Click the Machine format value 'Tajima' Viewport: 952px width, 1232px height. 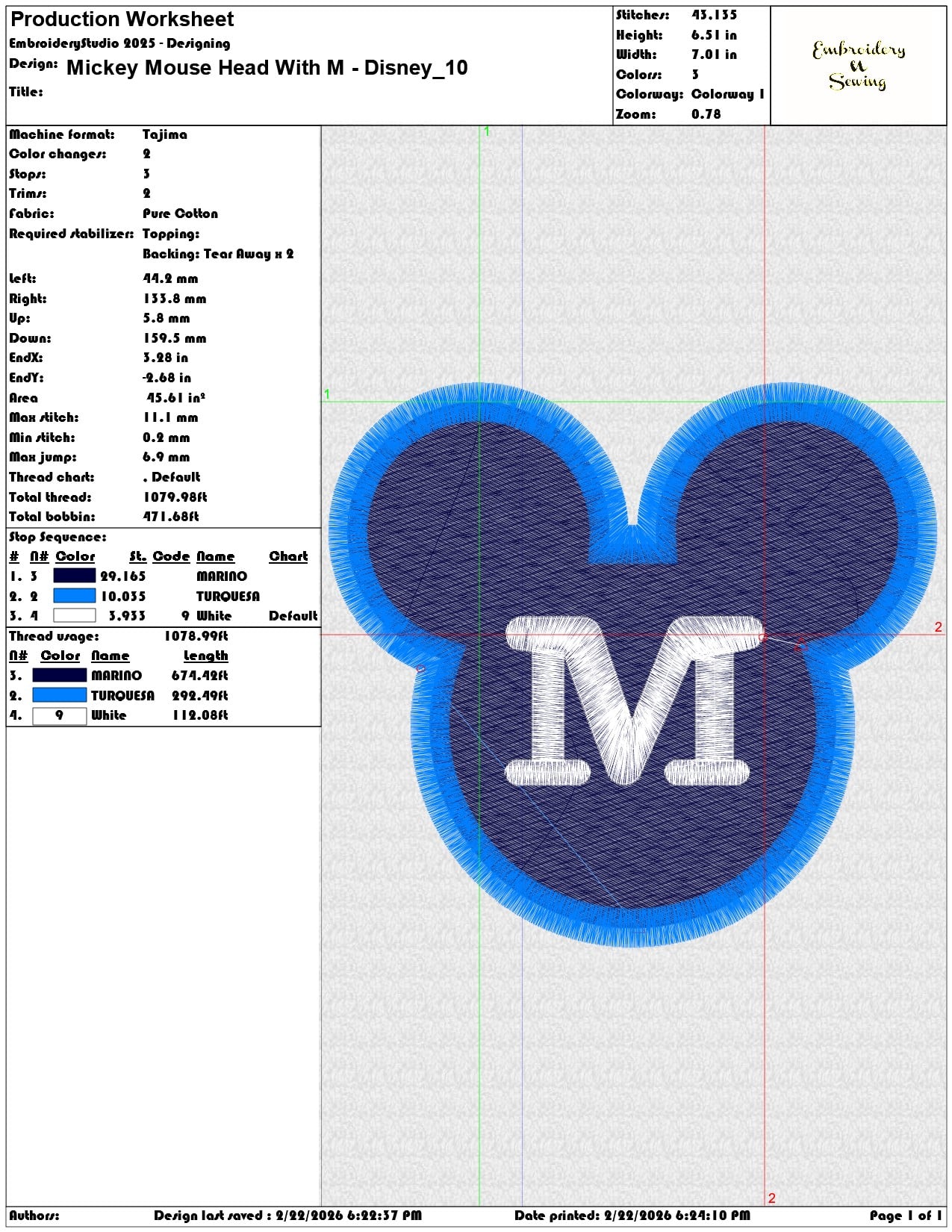(165, 134)
